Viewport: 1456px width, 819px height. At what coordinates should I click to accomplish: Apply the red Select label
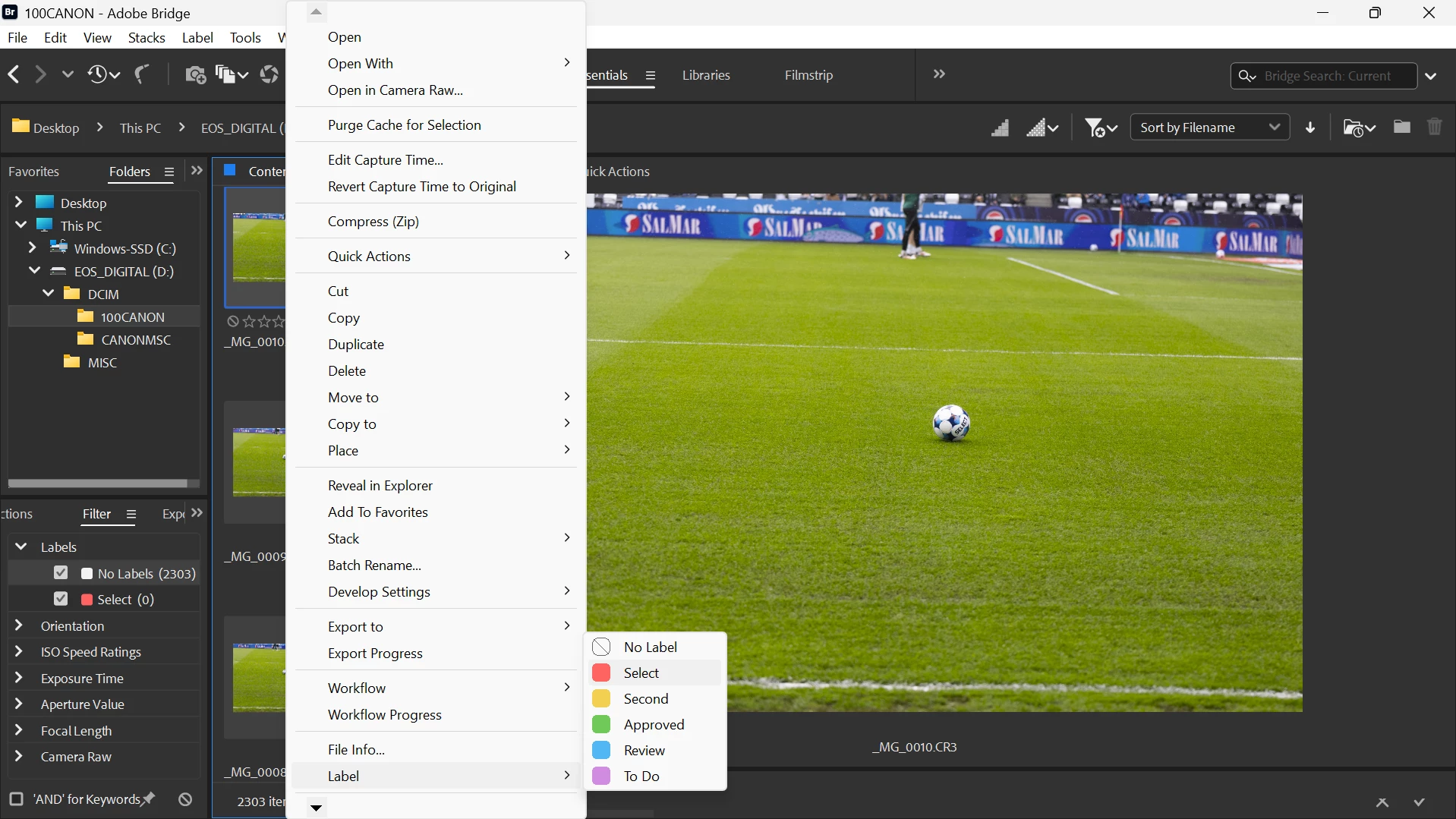(655, 673)
